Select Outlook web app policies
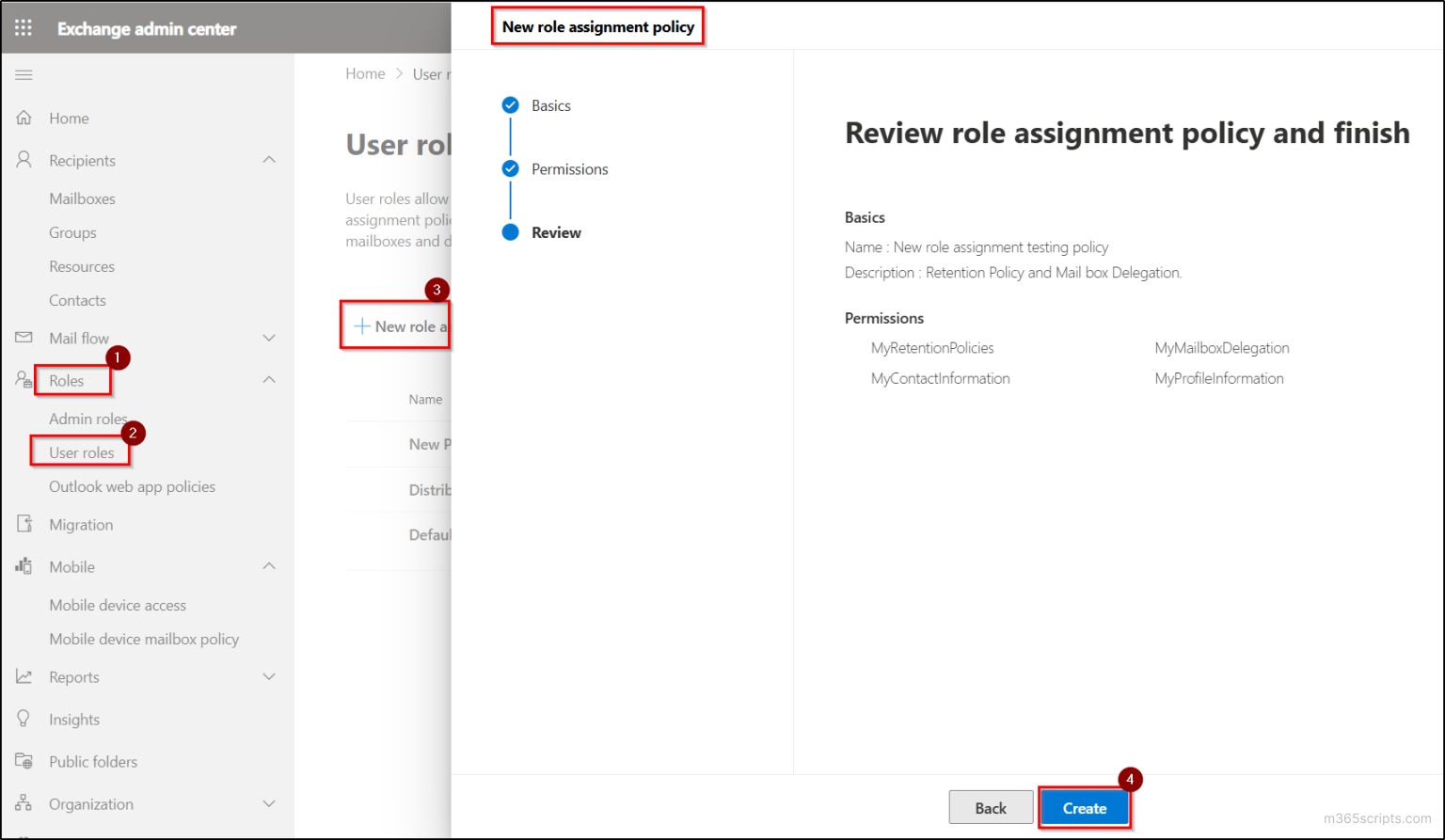 pos(132,486)
